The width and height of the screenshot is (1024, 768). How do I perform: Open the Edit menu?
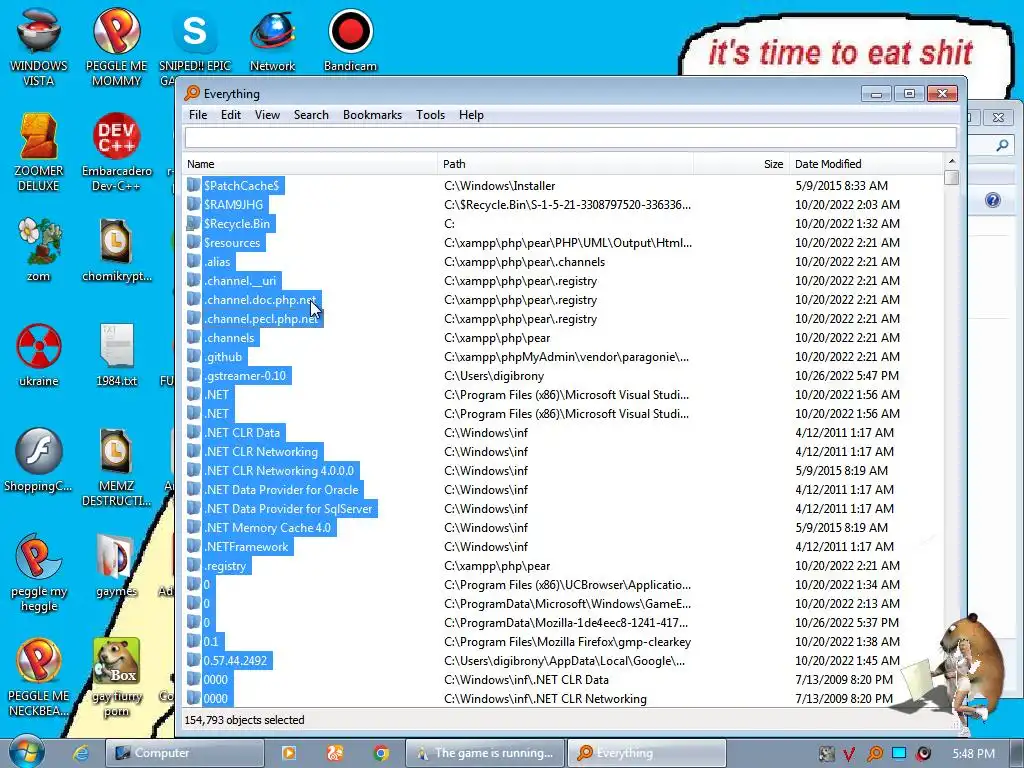(x=231, y=115)
